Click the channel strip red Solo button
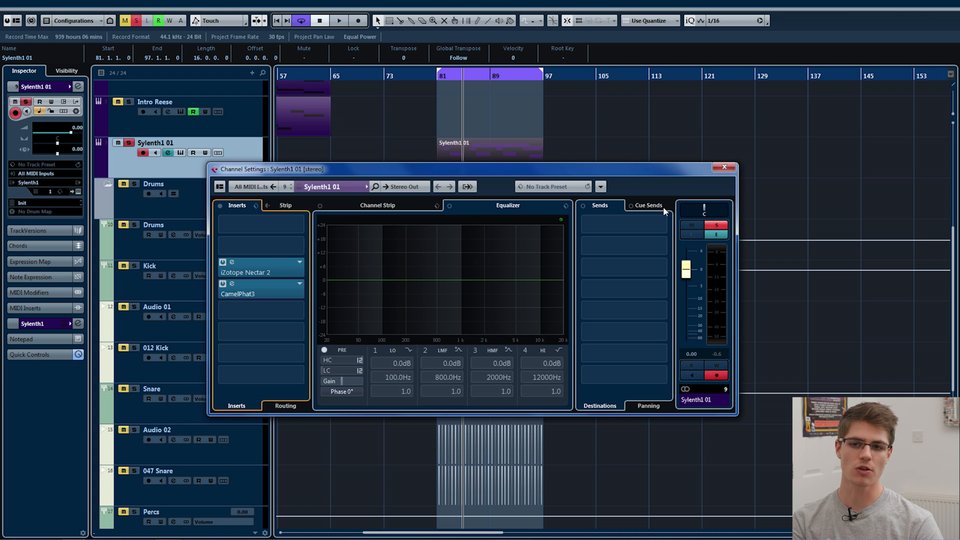The height and width of the screenshot is (540, 960). pos(716,225)
